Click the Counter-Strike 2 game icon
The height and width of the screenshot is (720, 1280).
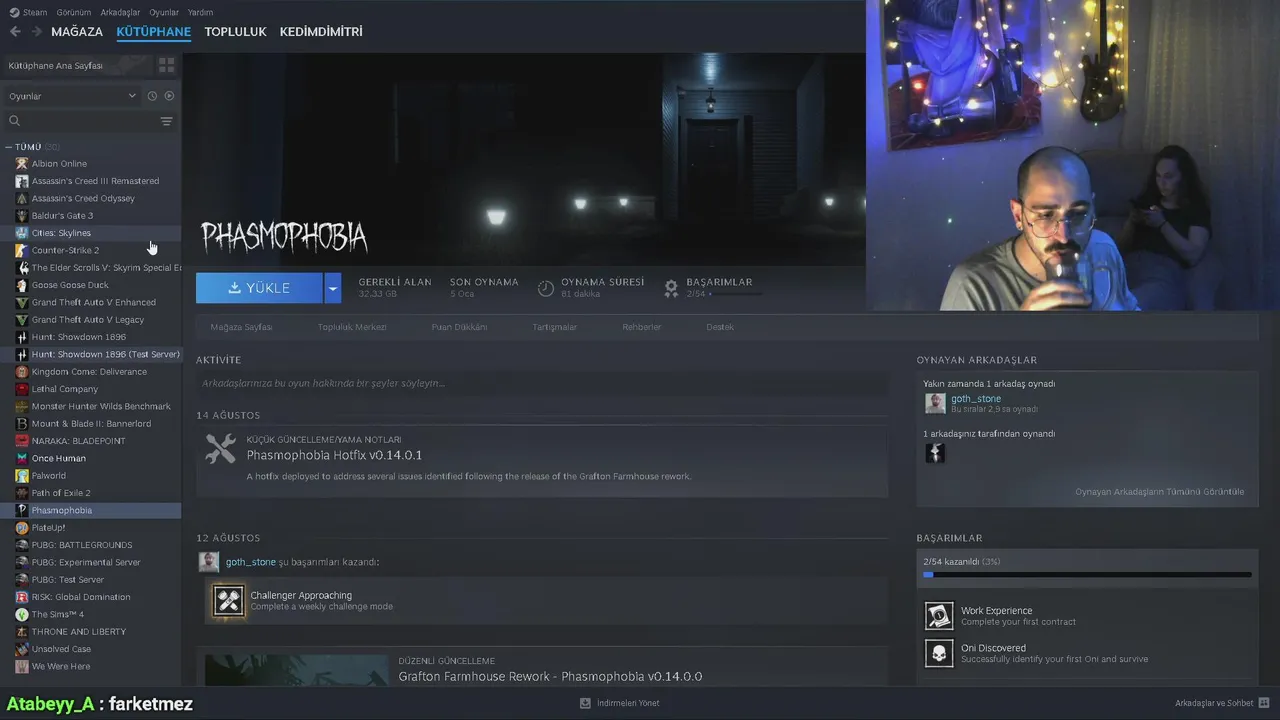[x=22, y=250]
